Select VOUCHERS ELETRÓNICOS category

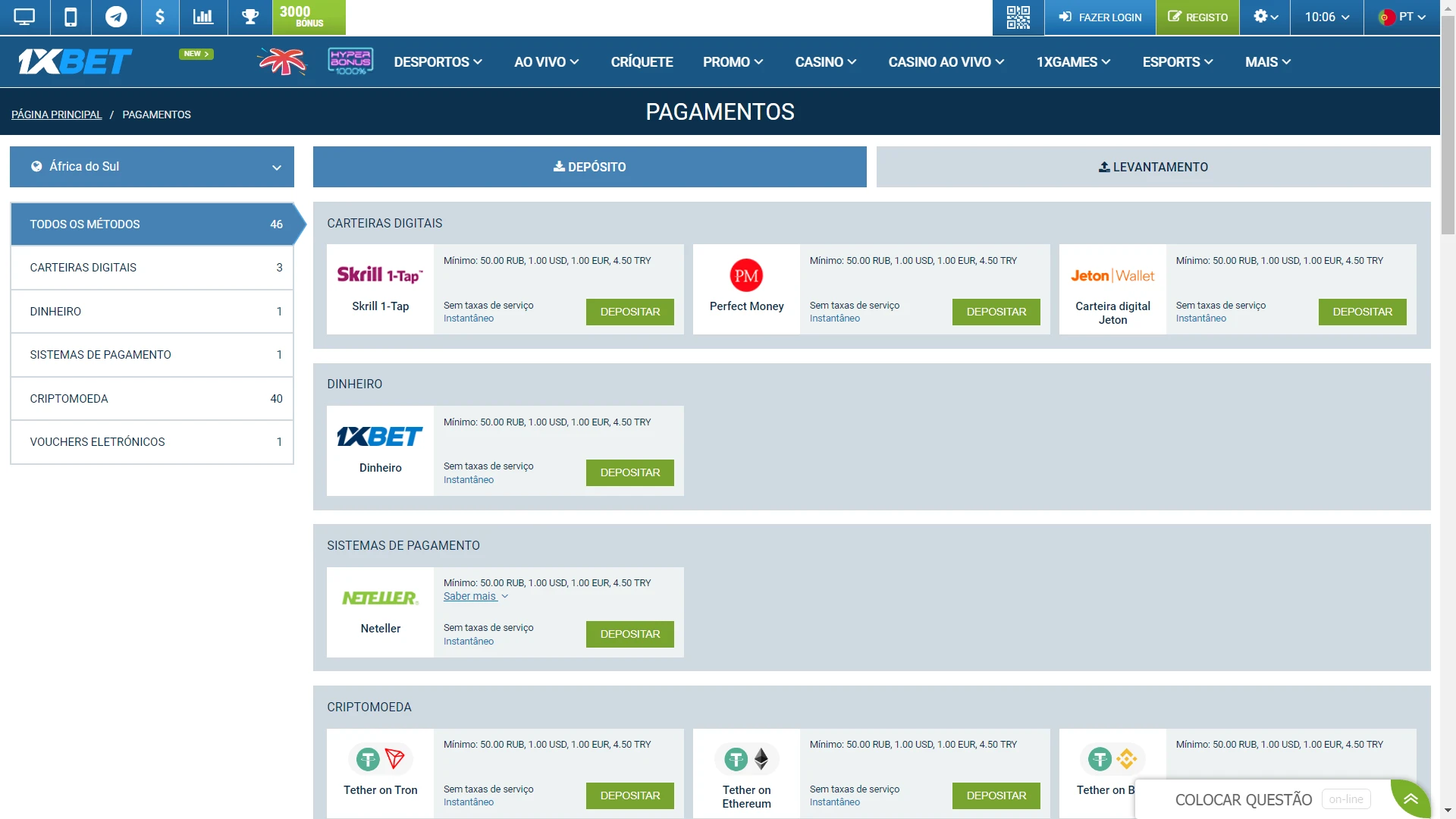tap(152, 442)
